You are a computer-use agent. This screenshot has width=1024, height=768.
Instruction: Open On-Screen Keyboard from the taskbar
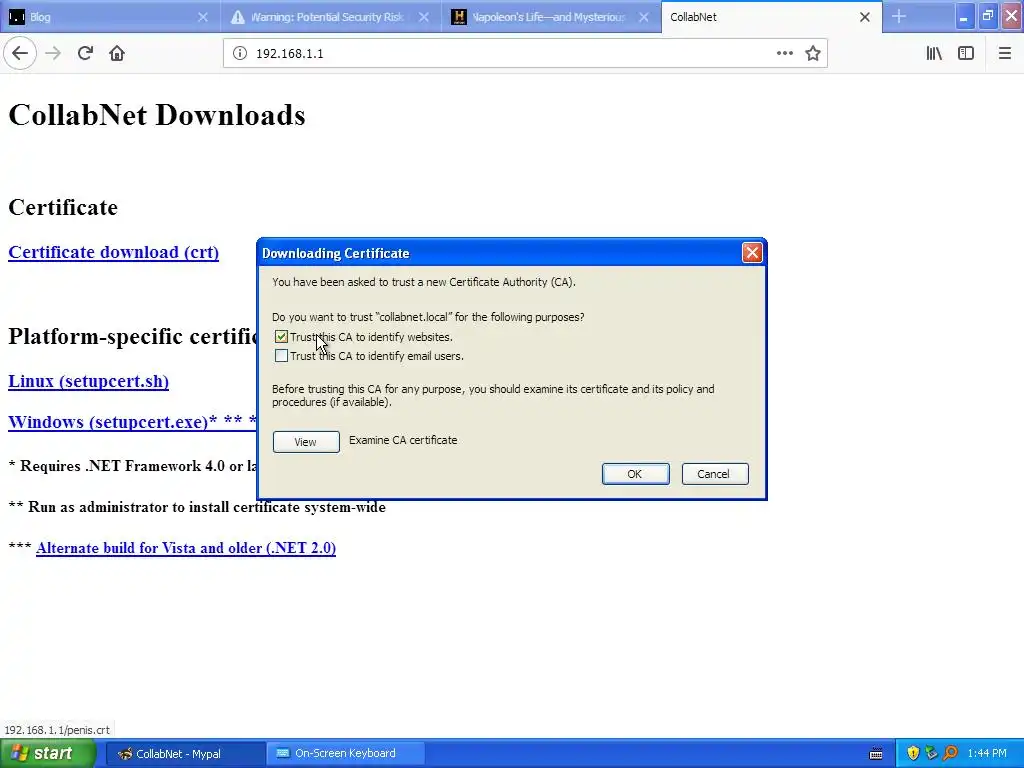(x=345, y=754)
